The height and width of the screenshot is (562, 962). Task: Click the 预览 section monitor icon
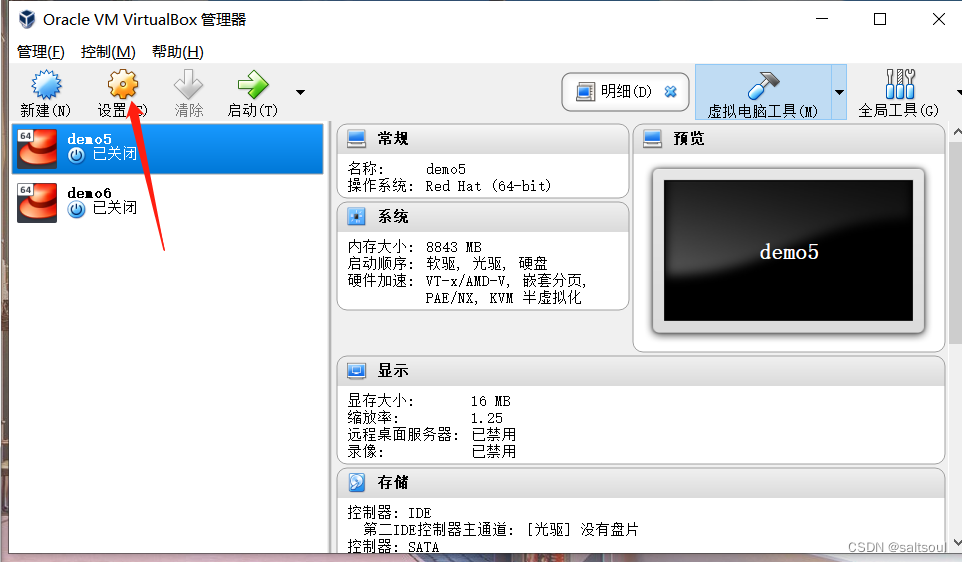[x=652, y=139]
